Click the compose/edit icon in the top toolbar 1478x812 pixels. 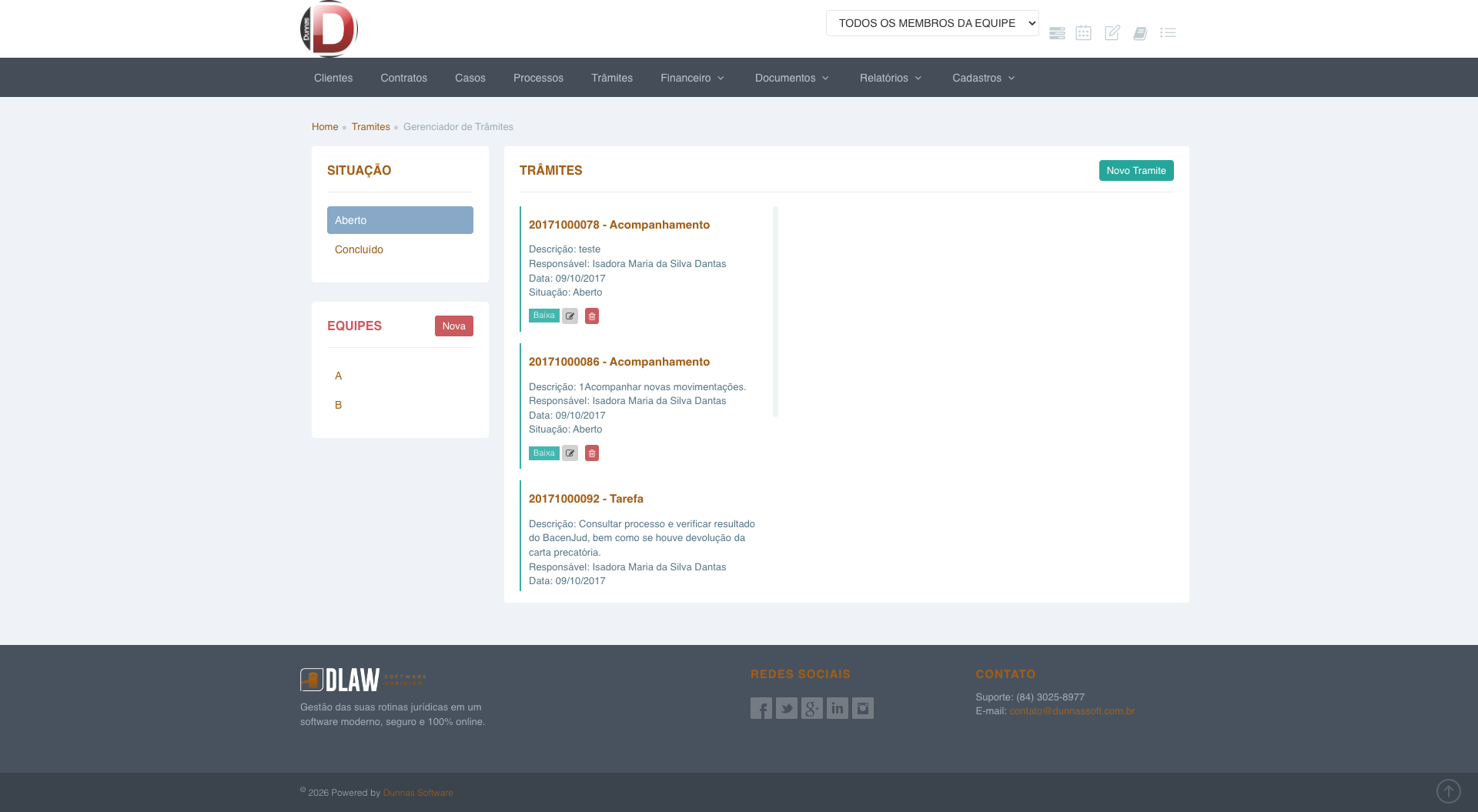(1112, 33)
